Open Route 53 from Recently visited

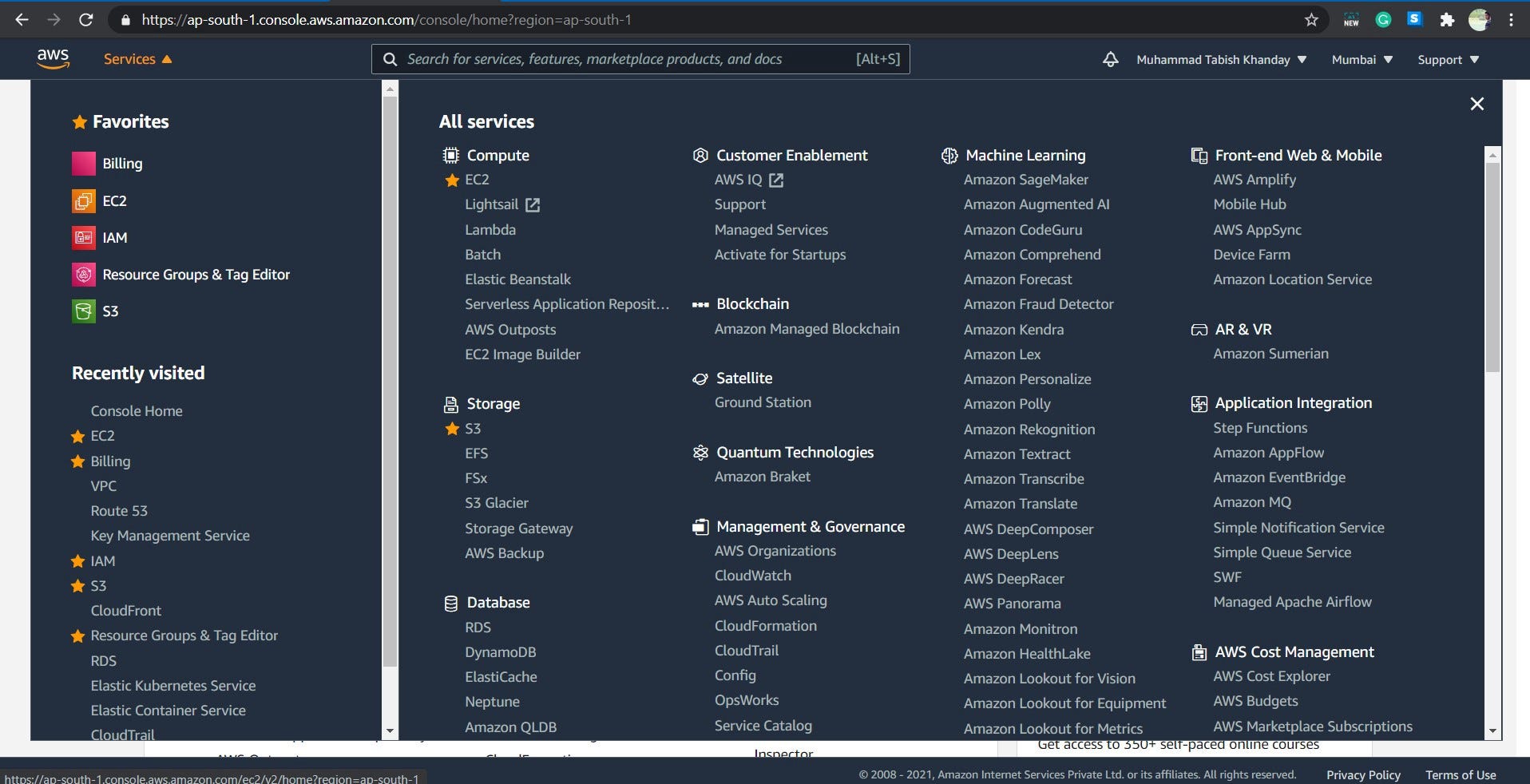tap(119, 511)
